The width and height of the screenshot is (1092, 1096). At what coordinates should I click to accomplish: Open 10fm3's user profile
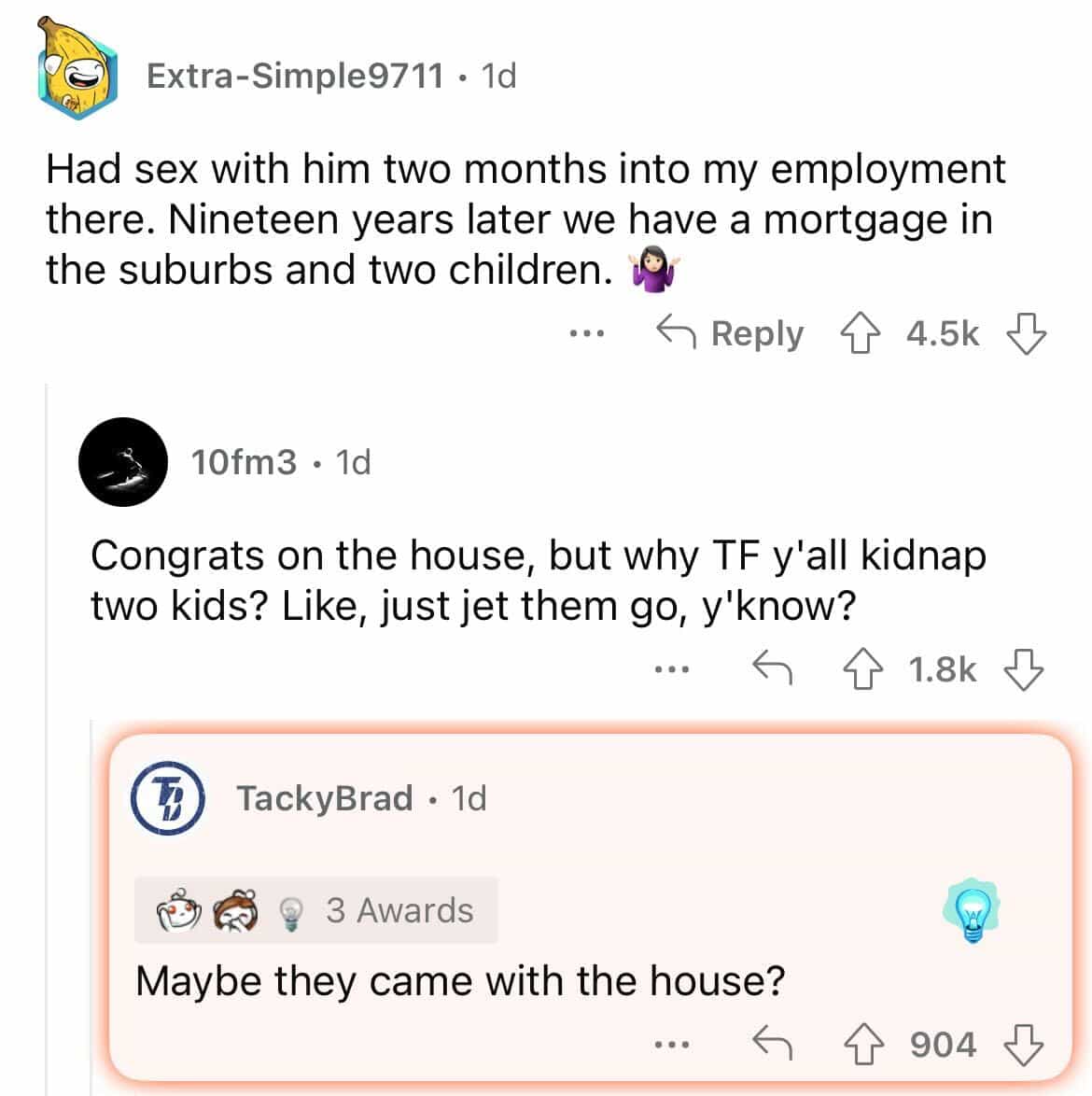coord(244,461)
